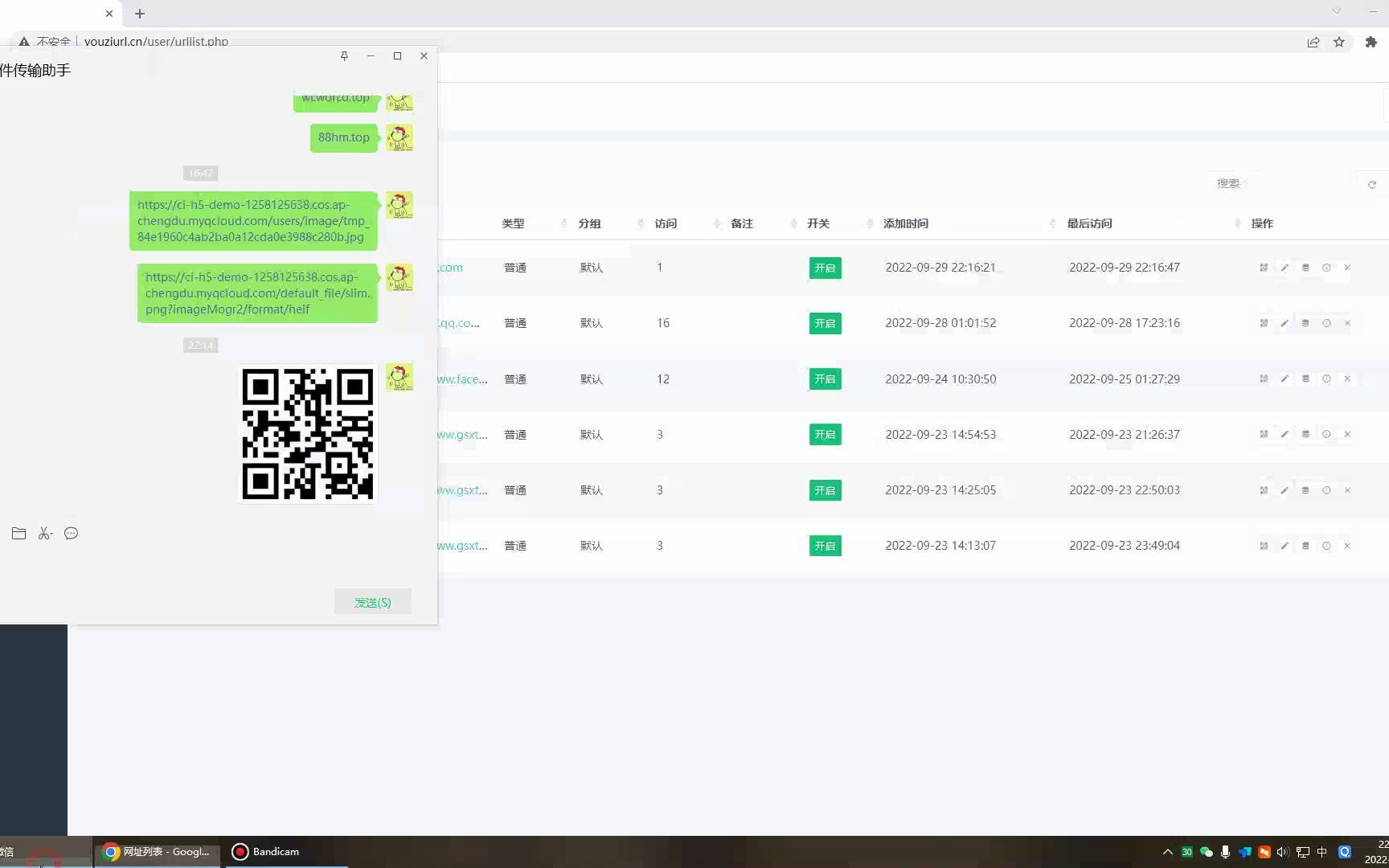This screenshot has width=1389, height=868.
Task: Open the Chrome extensions puzzle icon
Action: pyautogui.click(x=1371, y=42)
